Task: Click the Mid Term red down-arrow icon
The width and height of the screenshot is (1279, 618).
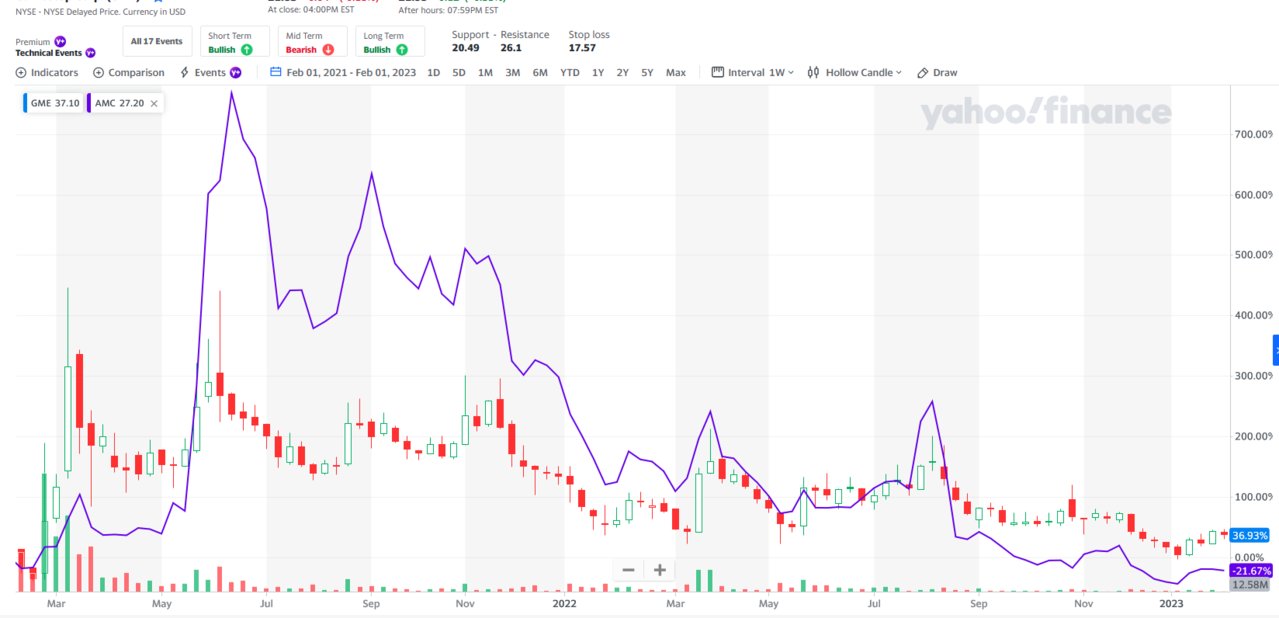Action: point(328,50)
